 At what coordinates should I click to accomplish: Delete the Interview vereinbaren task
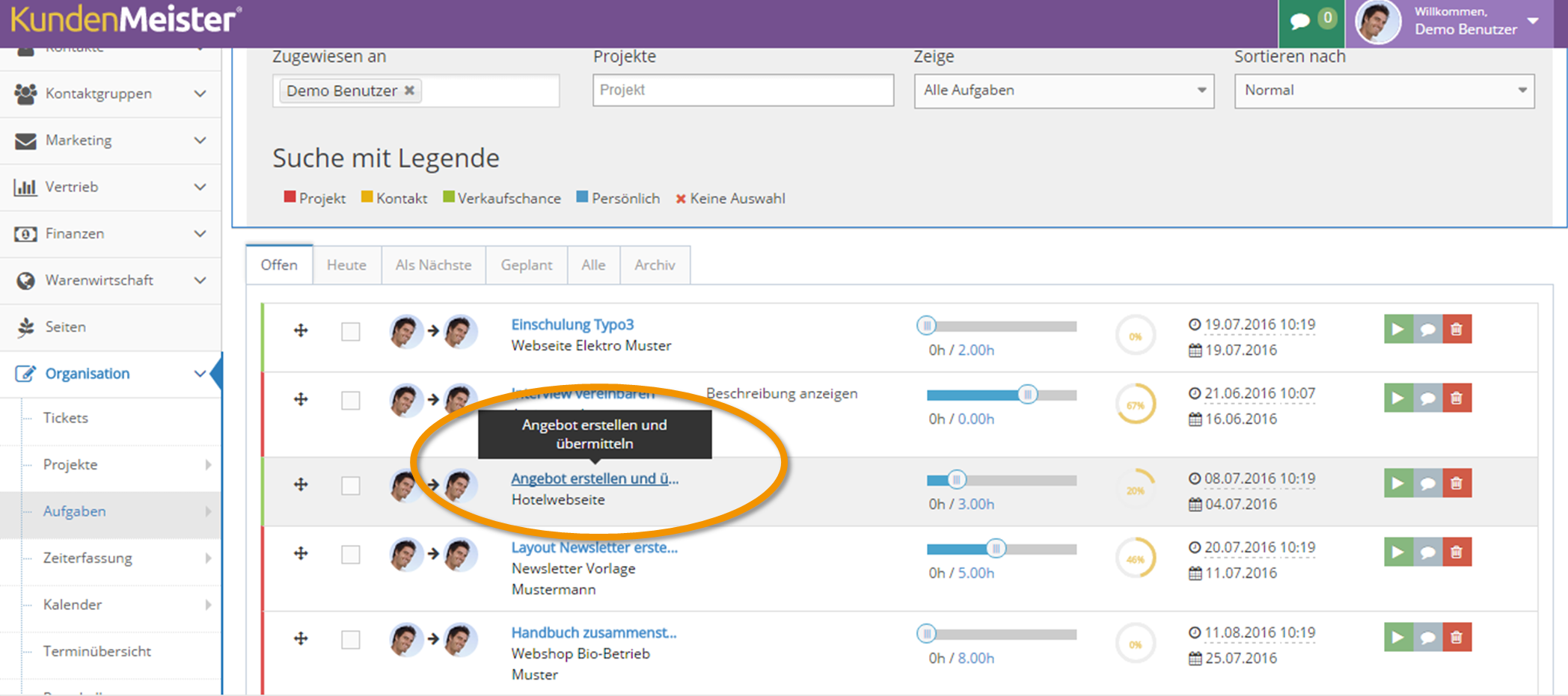pos(1457,398)
